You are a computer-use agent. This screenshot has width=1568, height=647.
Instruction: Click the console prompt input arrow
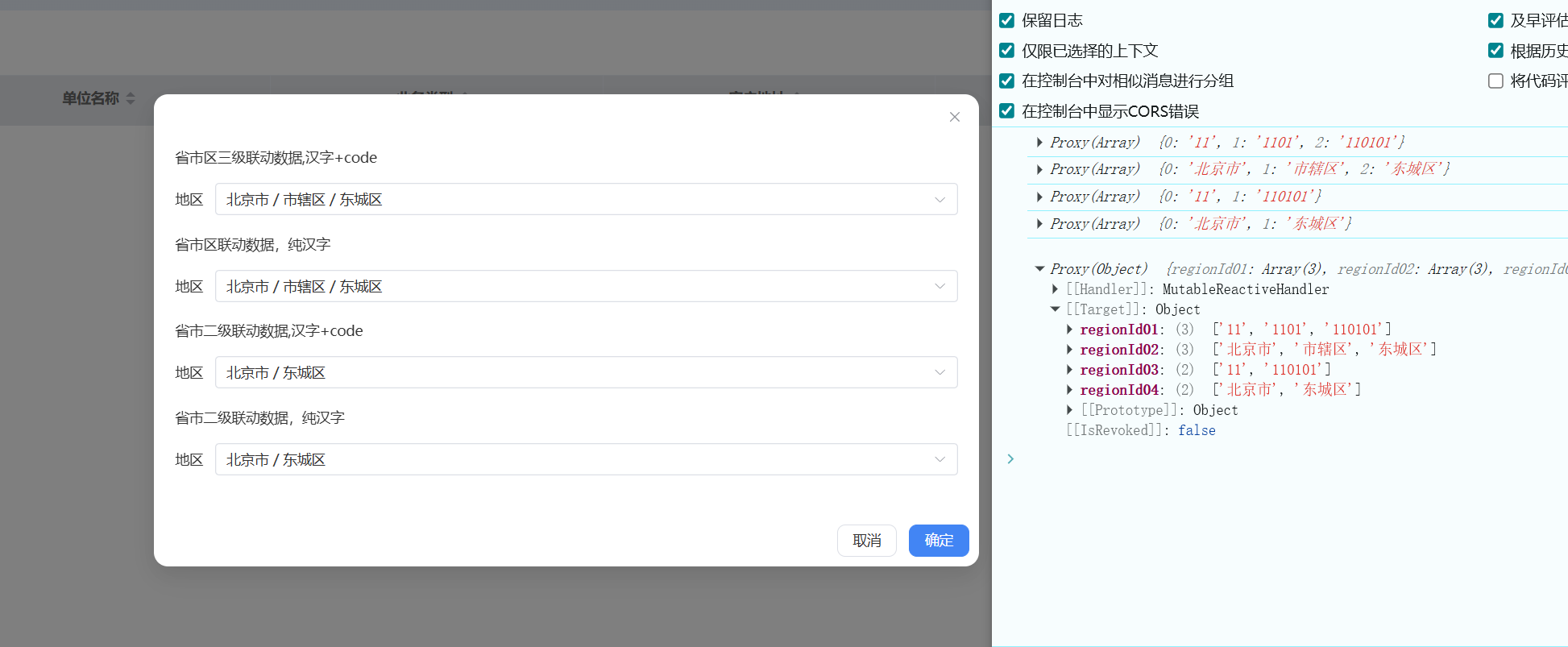[x=1010, y=458]
